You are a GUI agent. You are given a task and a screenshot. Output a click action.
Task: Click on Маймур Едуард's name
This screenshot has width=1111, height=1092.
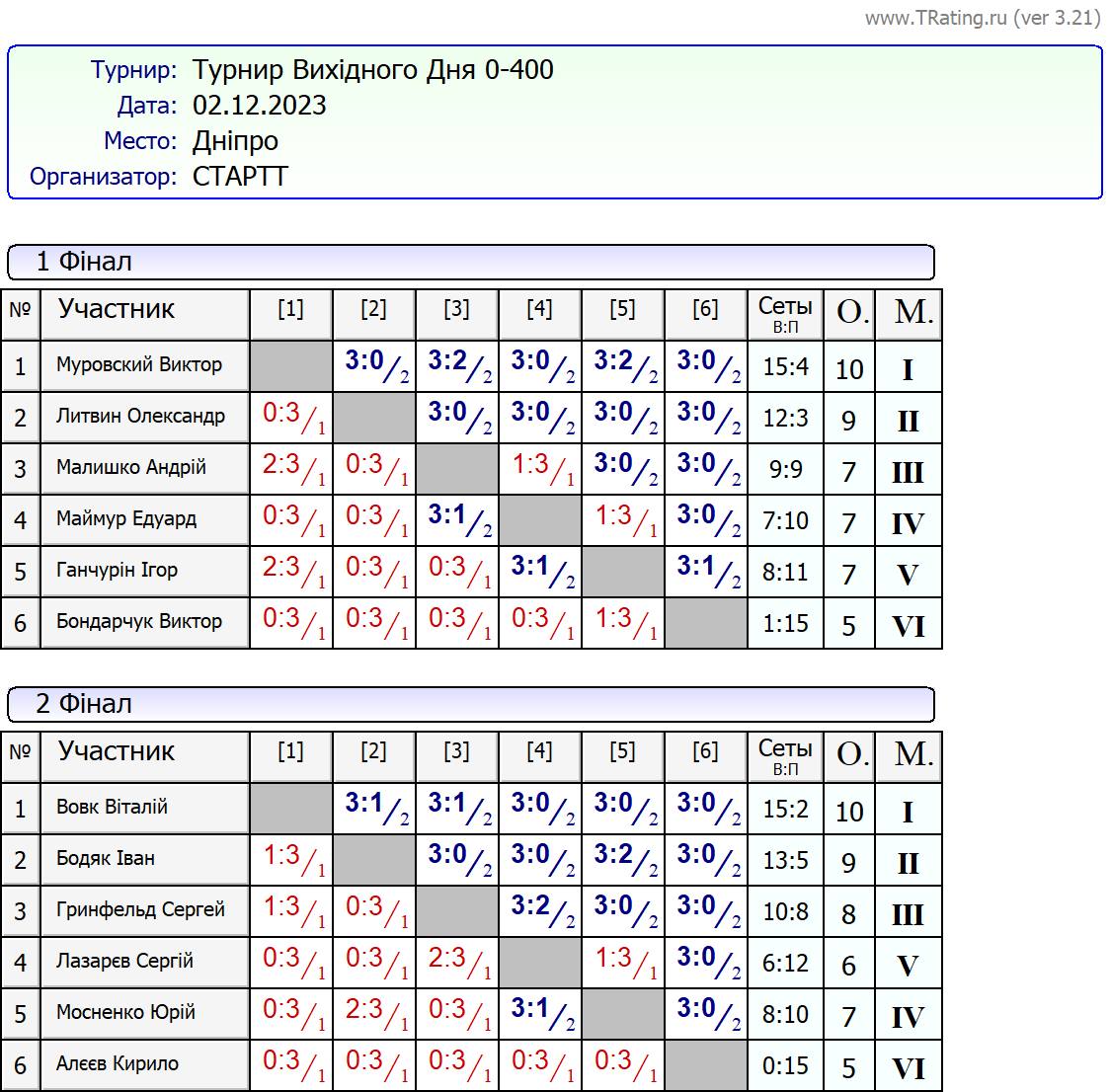coord(126,518)
